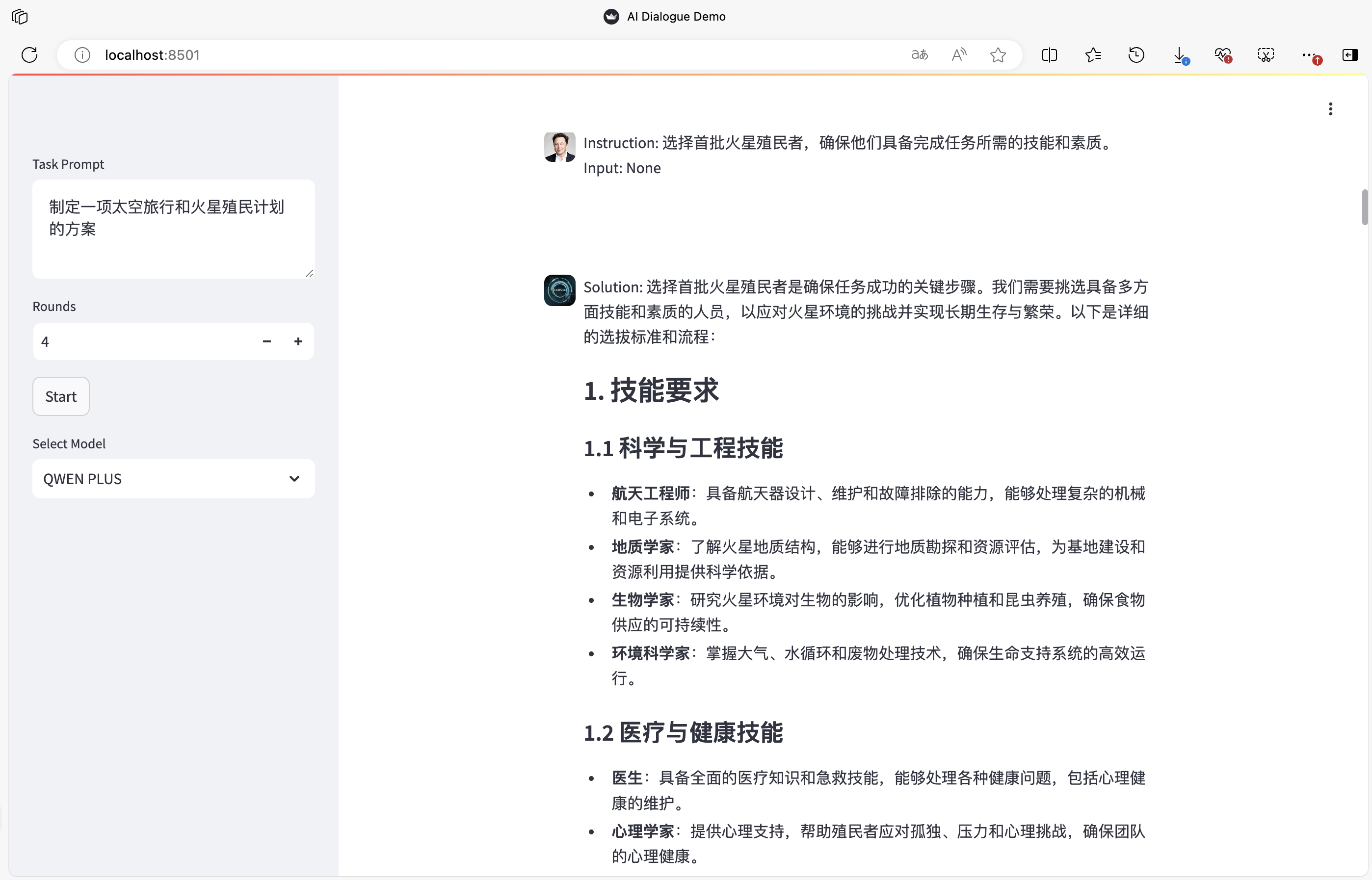Click inside the Task Prompt text area
Screen dimensions: 1372x880
click(x=173, y=229)
